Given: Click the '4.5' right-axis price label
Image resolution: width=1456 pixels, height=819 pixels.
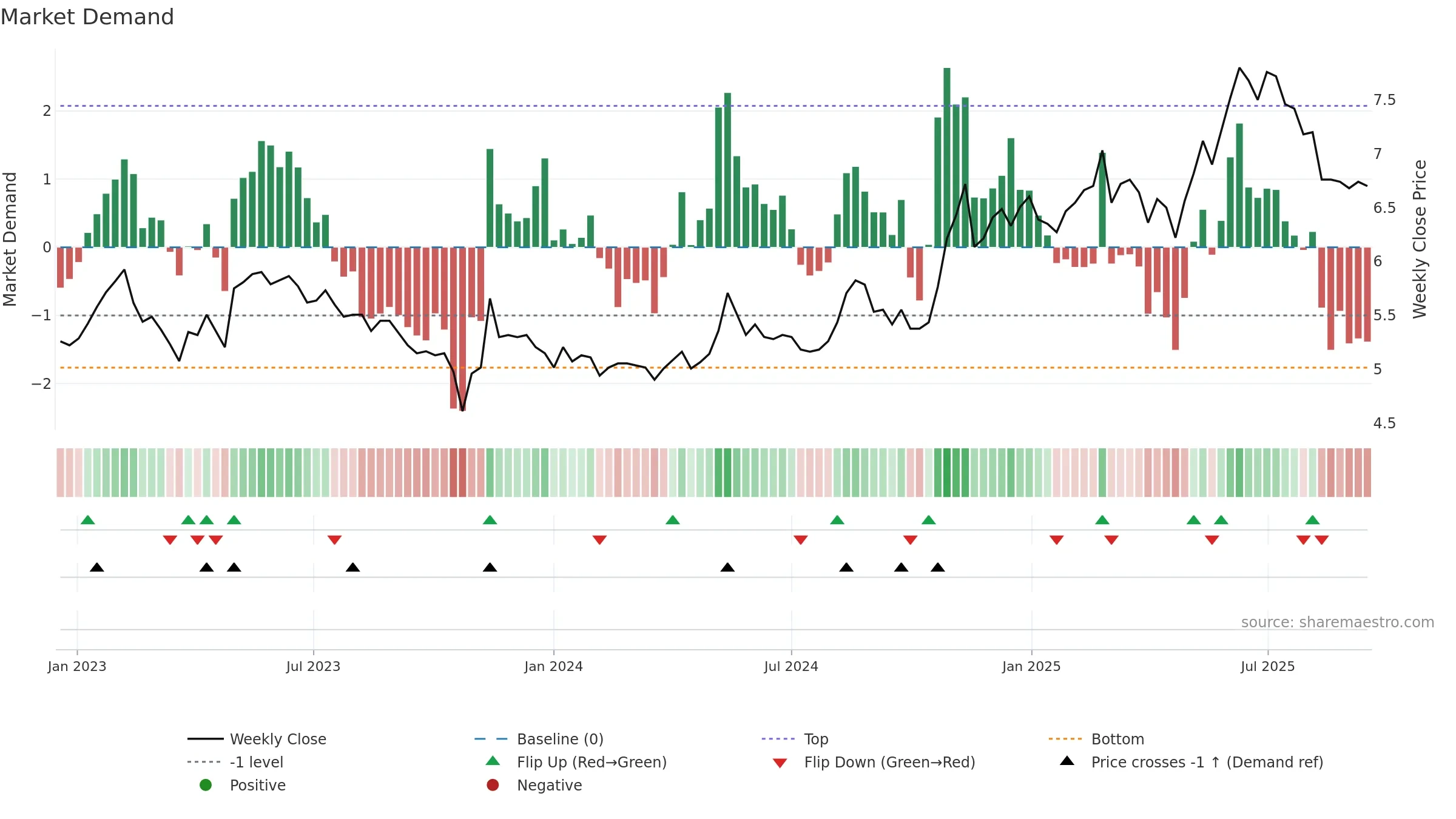Looking at the screenshot, I should [x=1384, y=423].
